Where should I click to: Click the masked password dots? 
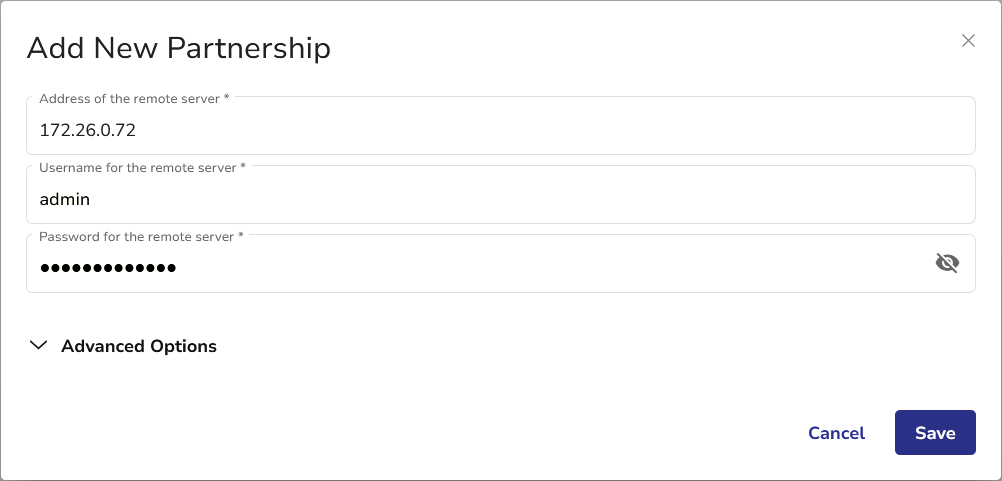tap(107, 268)
